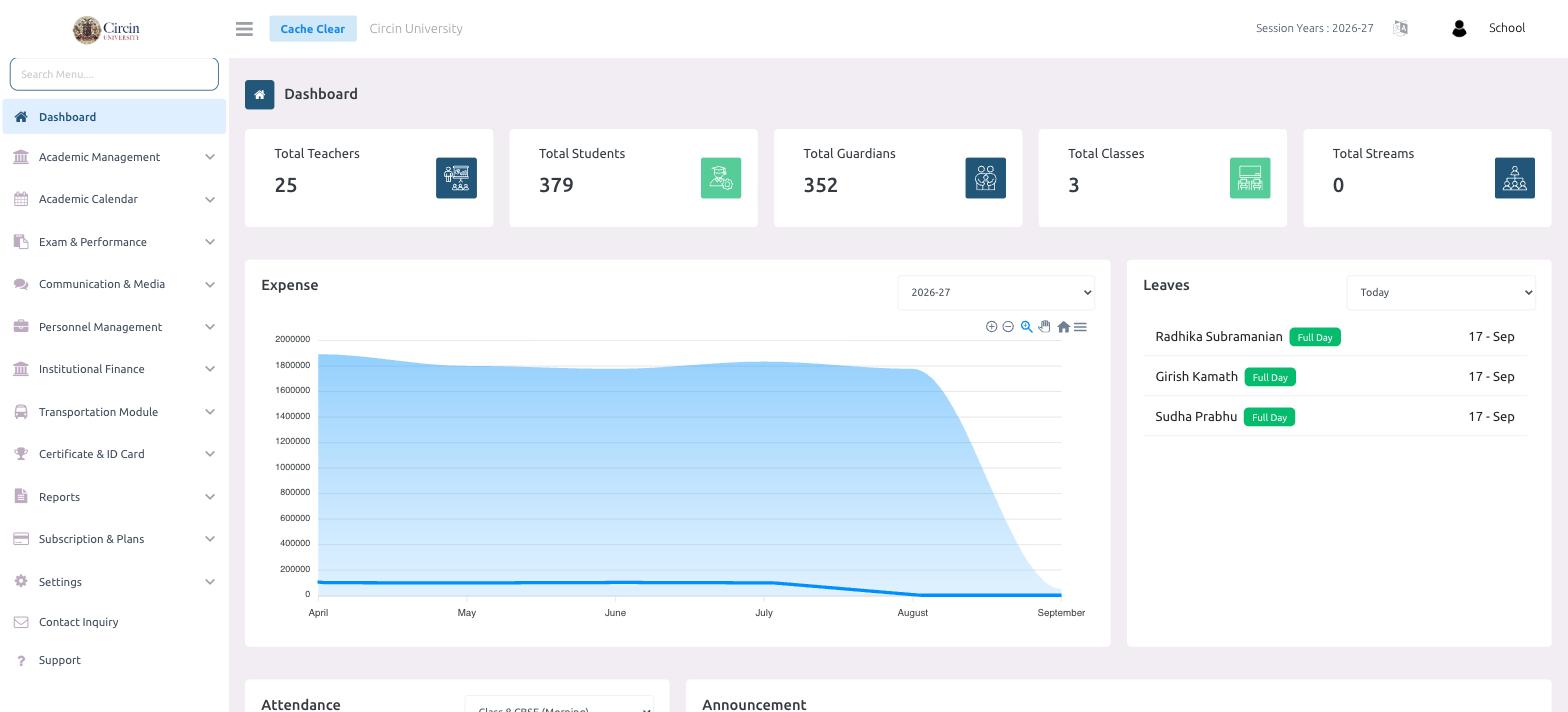This screenshot has height=712, width=1568.
Task: Open the language translate icon
Action: pyautogui.click(x=1400, y=28)
